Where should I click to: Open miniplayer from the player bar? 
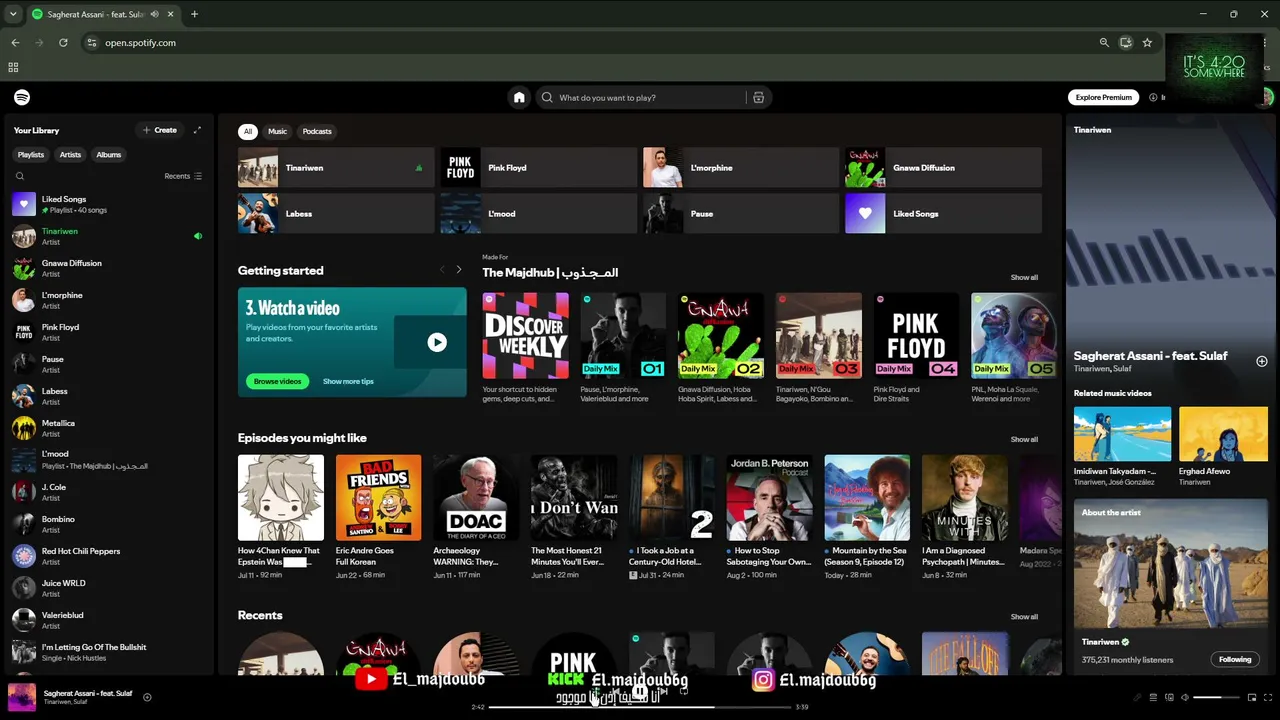[1252, 697]
